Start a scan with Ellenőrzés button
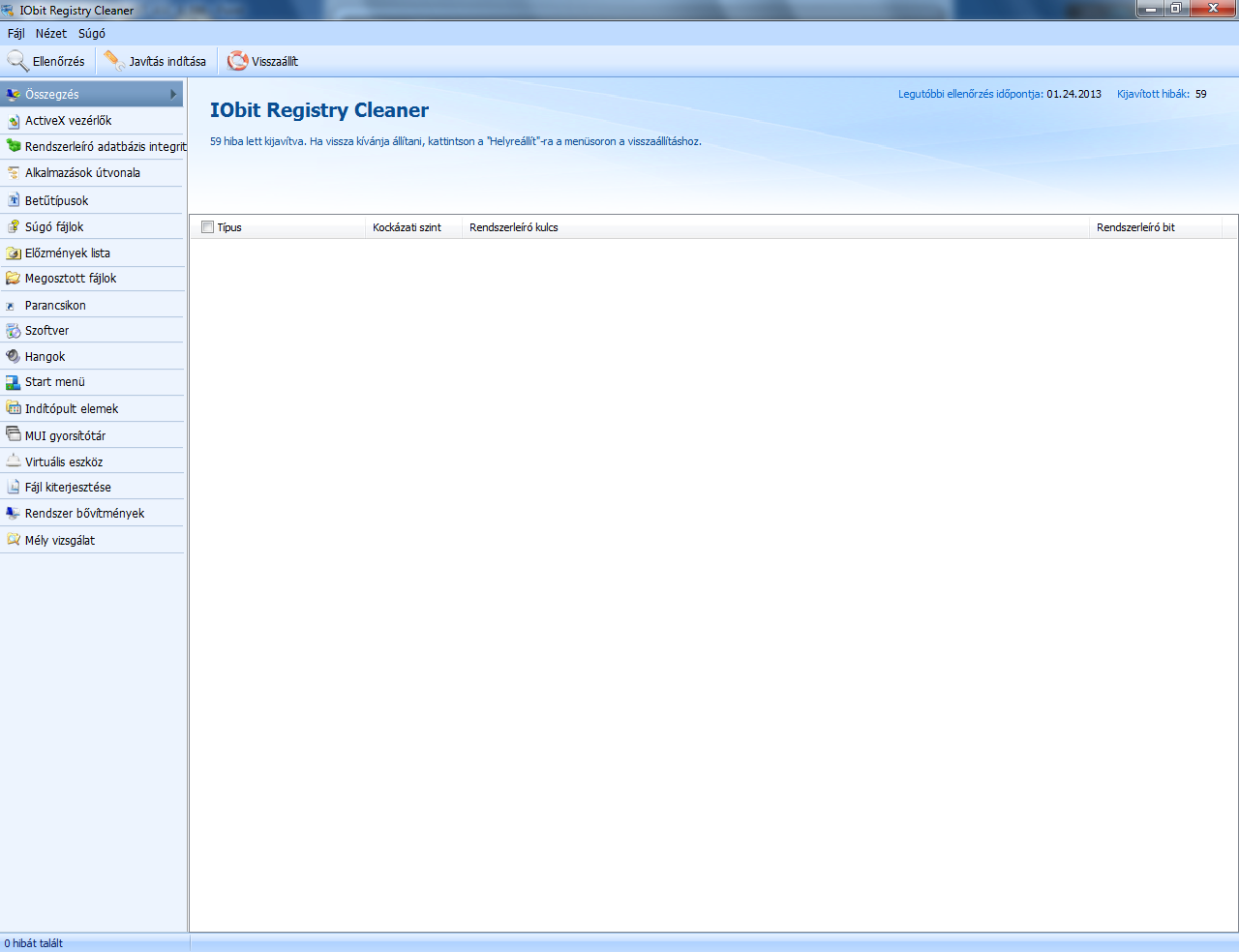Image resolution: width=1239 pixels, height=952 pixels. tap(45, 61)
